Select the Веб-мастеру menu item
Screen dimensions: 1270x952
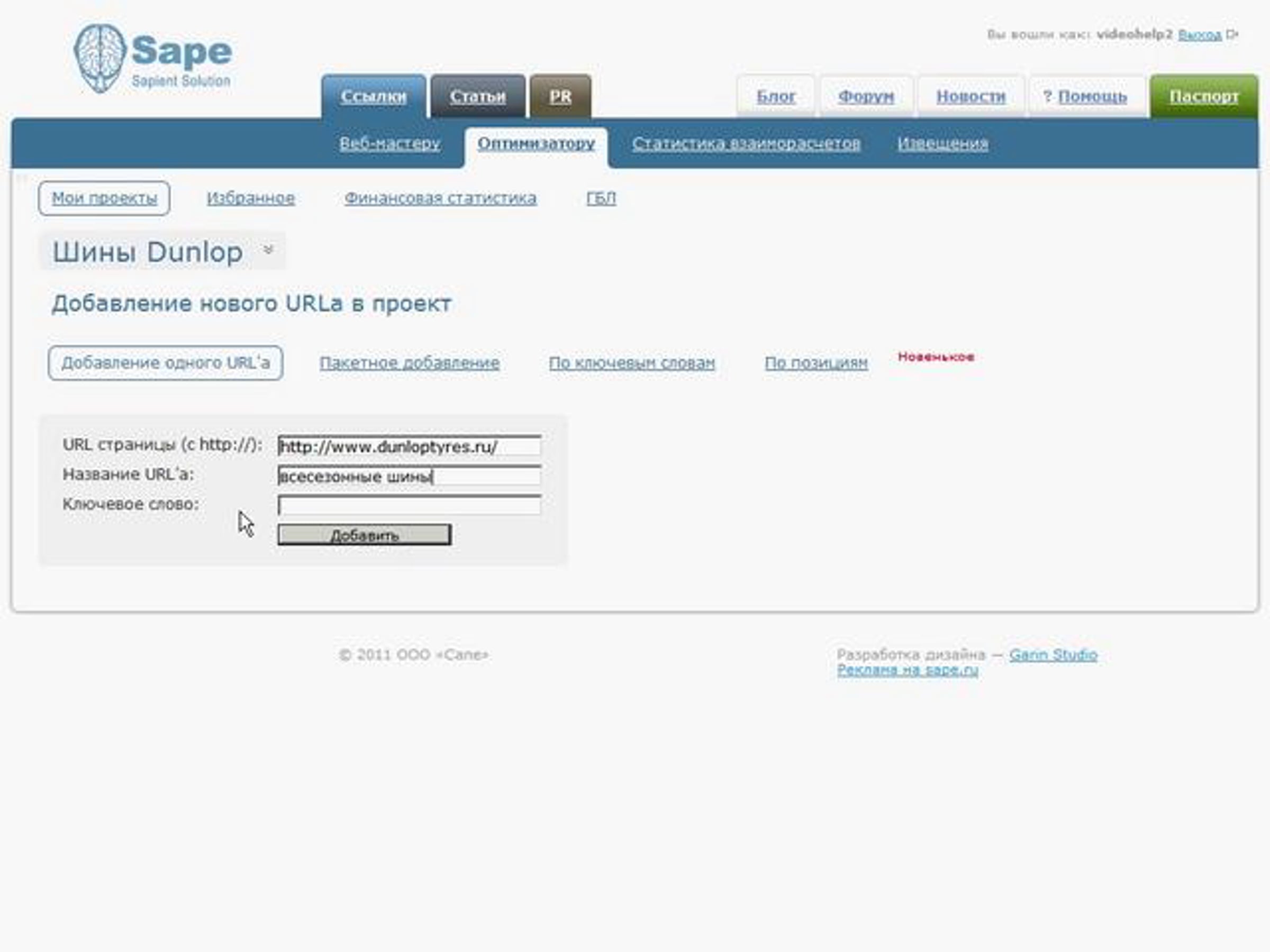coord(390,143)
